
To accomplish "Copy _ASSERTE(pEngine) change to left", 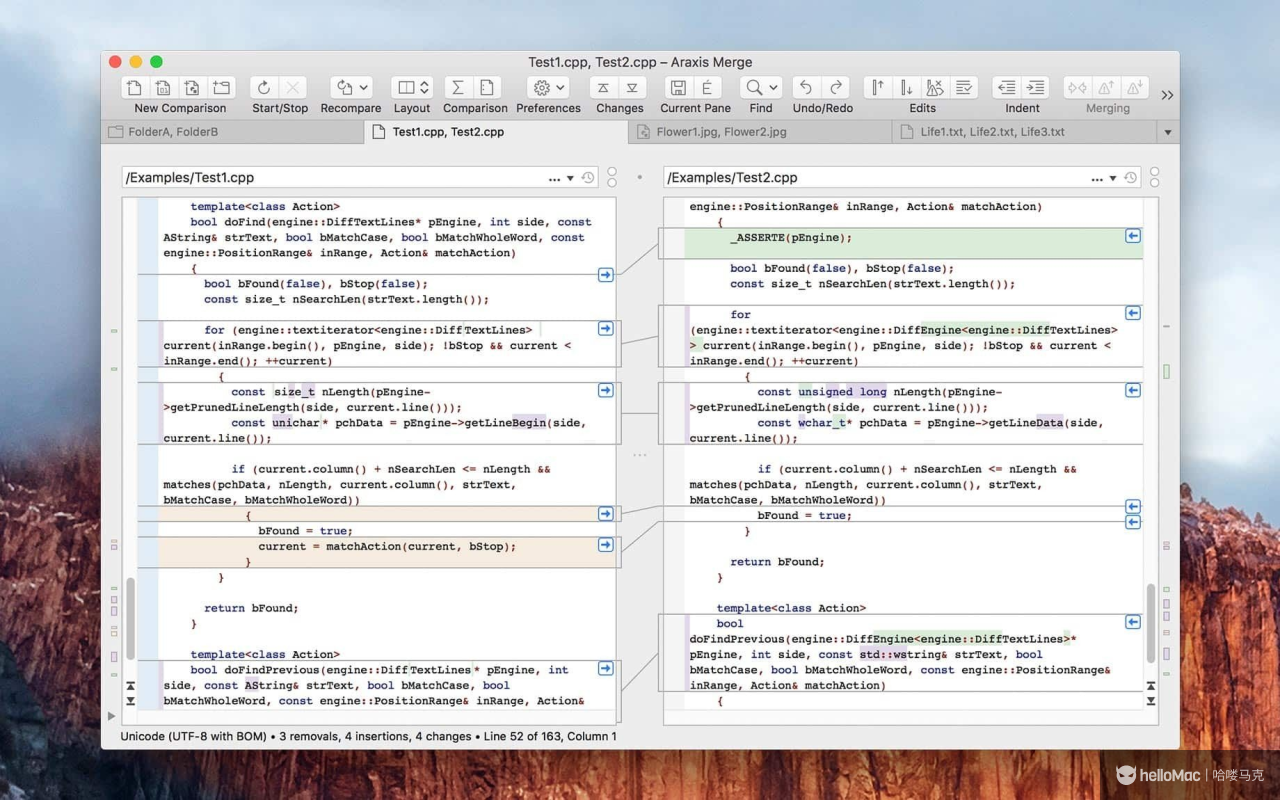I will [1133, 236].
